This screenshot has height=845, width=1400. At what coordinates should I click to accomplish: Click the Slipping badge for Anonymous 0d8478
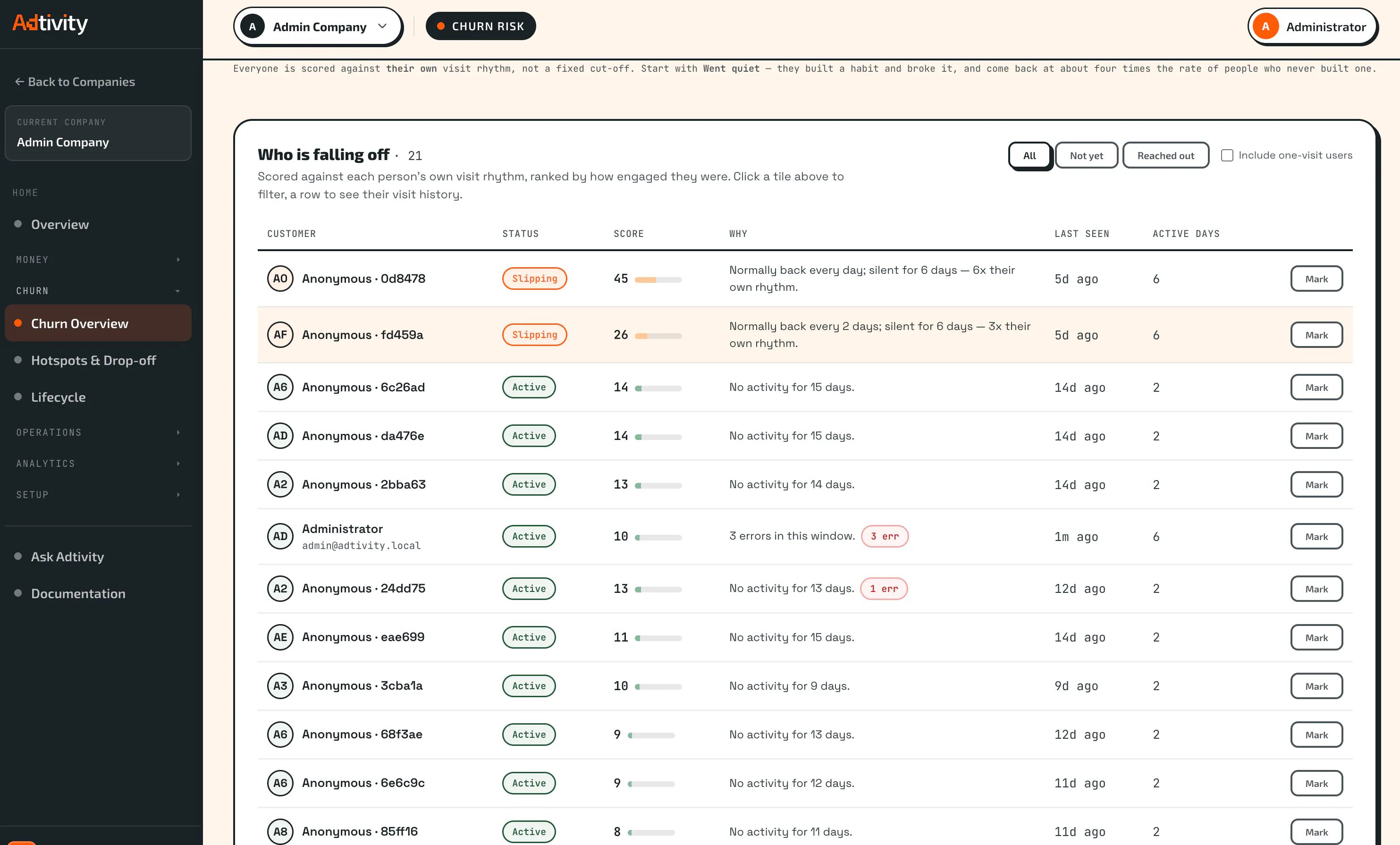[534, 279]
